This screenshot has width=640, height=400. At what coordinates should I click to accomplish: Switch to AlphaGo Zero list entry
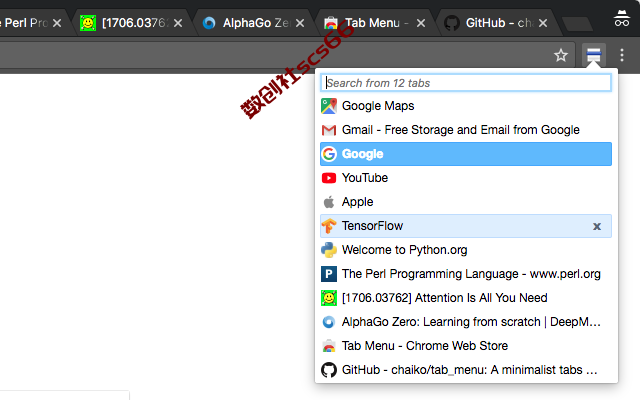click(466, 322)
